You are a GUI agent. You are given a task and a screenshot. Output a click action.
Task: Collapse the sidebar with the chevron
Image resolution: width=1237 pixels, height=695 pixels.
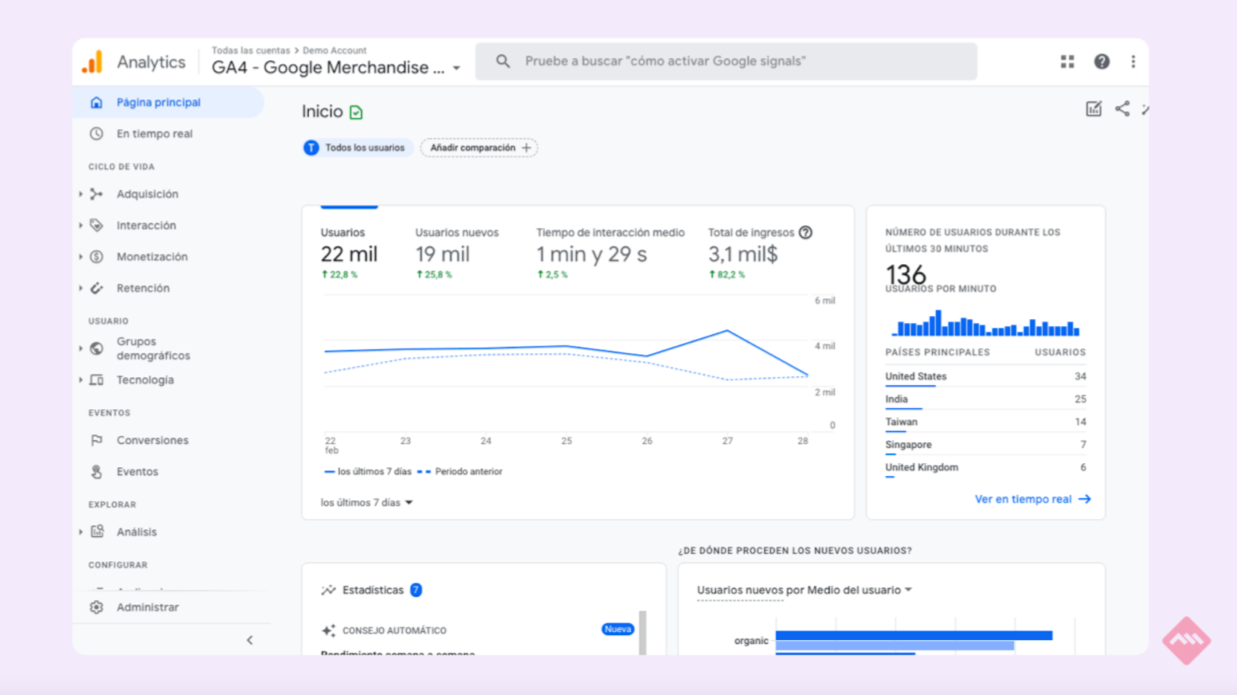click(x=250, y=640)
